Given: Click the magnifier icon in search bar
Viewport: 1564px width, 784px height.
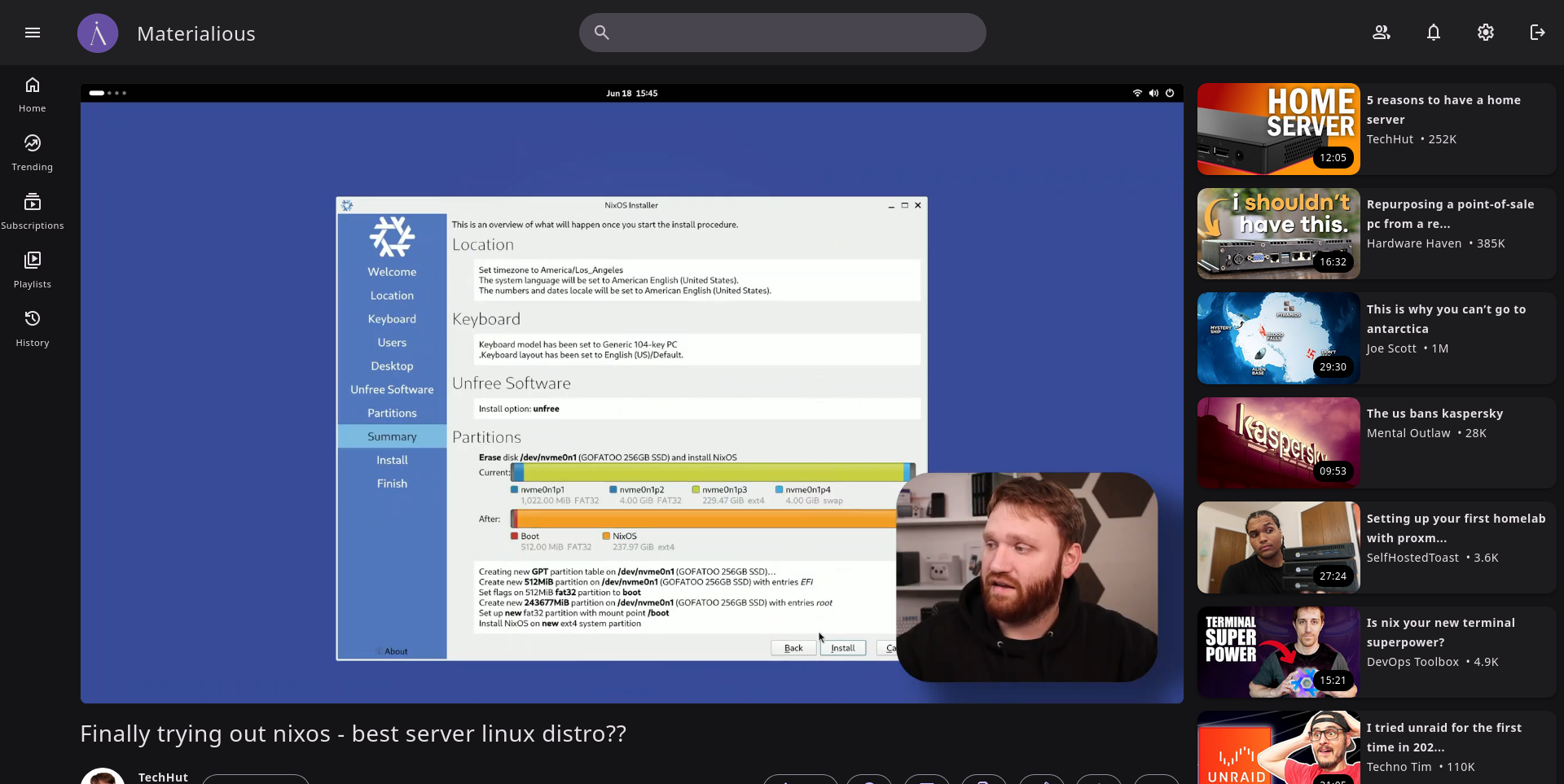Looking at the screenshot, I should 601,33.
